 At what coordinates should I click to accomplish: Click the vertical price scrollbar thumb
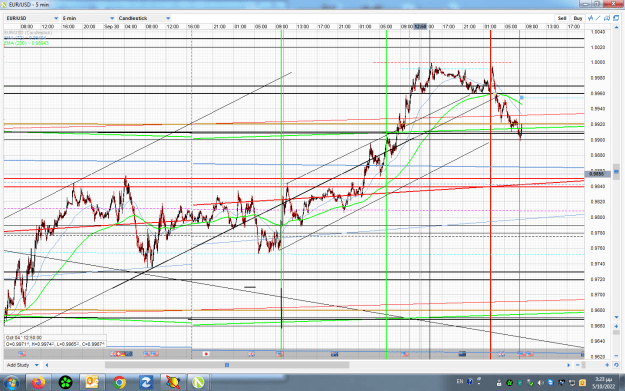[x=616, y=172]
